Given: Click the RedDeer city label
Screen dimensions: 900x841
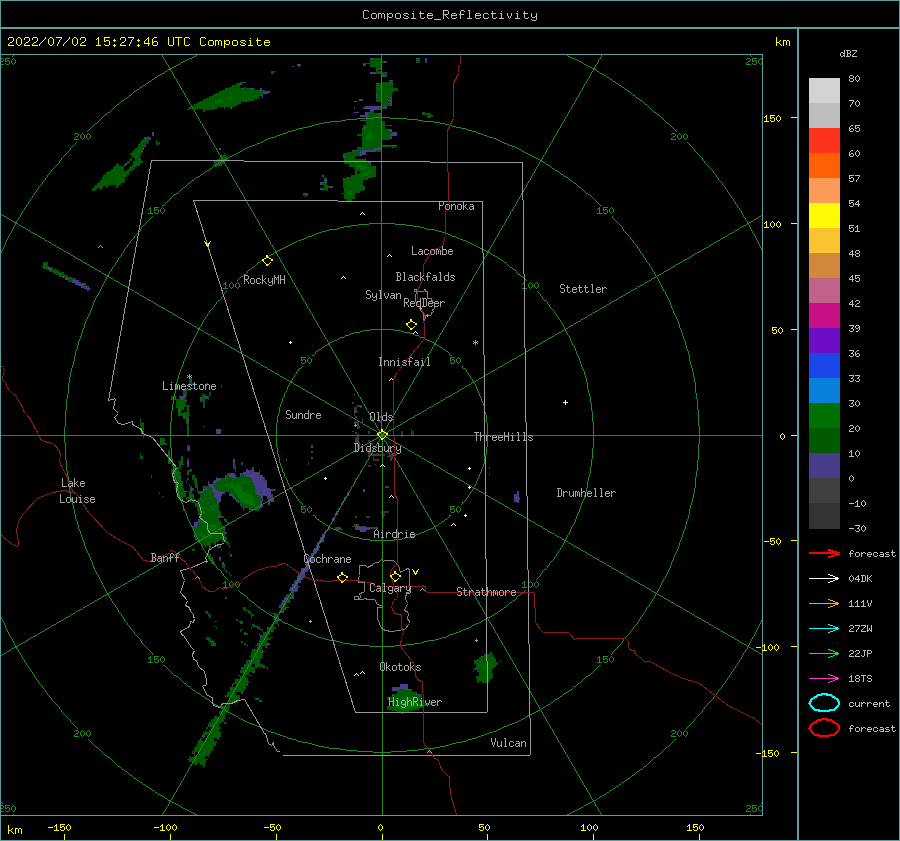Looking at the screenshot, I should tap(424, 303).
